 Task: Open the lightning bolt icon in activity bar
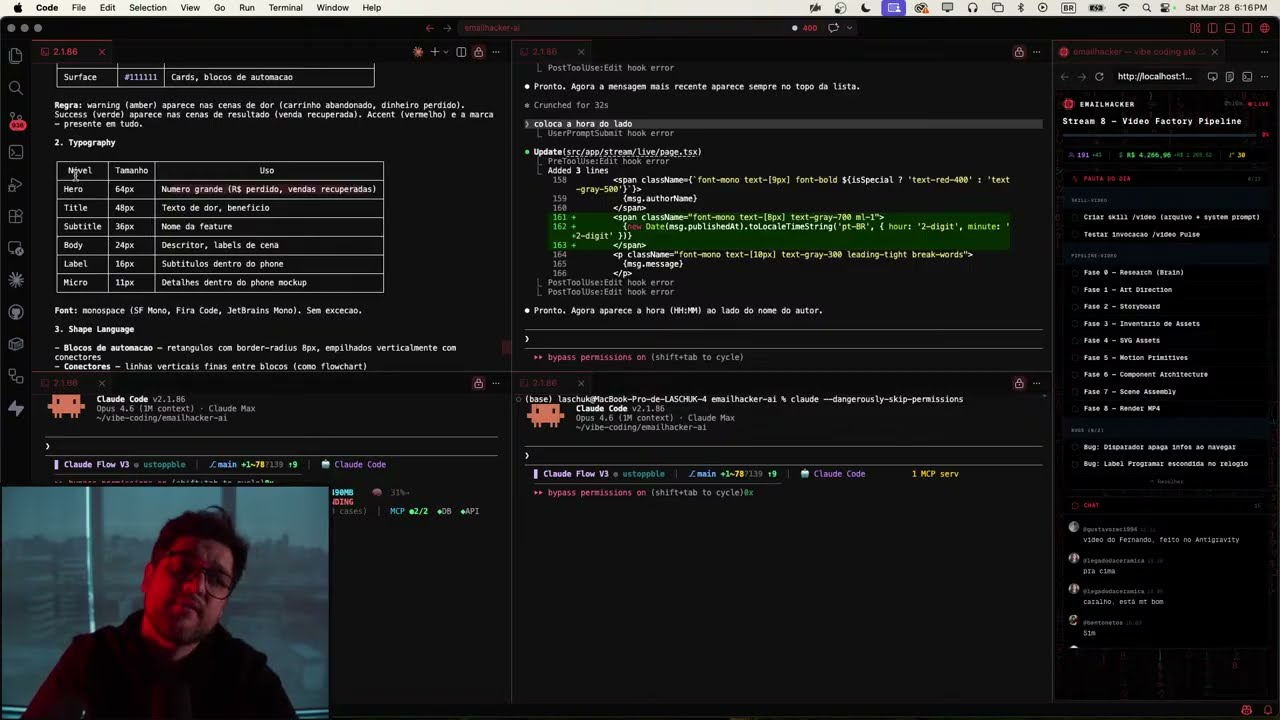tap(15, 408)
